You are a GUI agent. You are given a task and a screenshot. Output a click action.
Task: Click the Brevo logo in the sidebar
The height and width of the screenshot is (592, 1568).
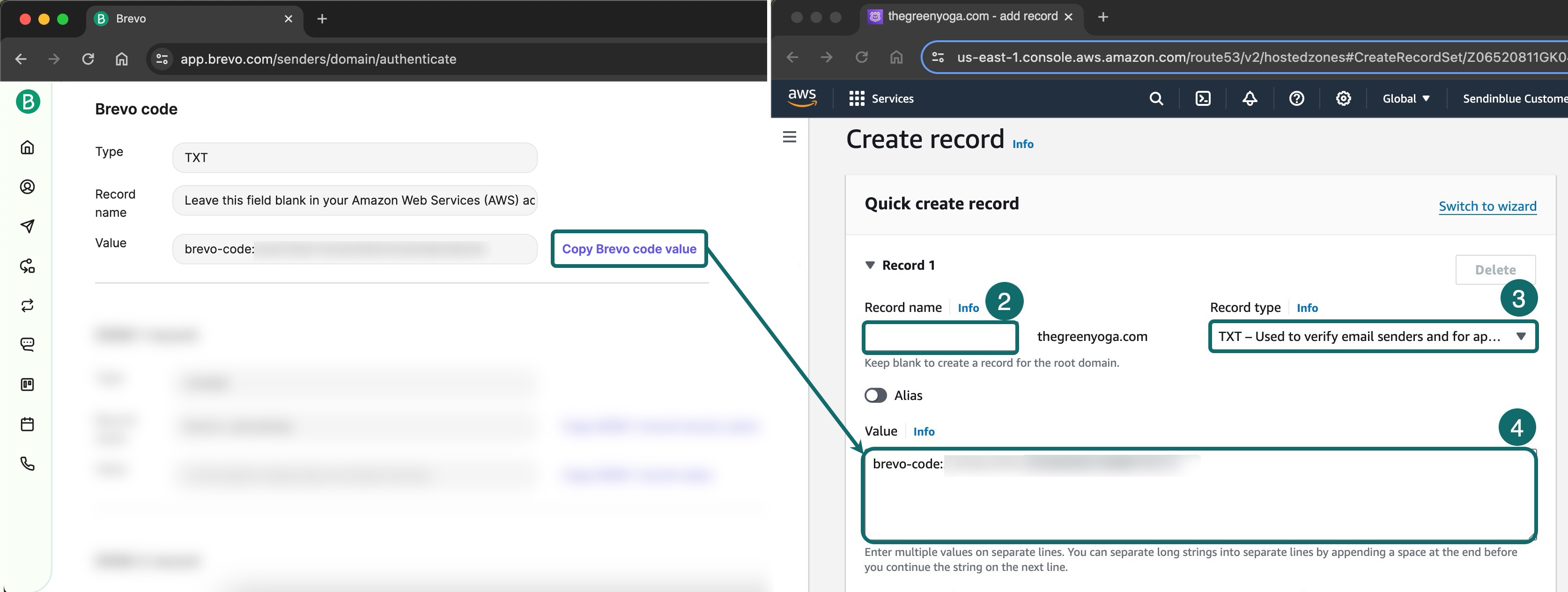(28, 101)
